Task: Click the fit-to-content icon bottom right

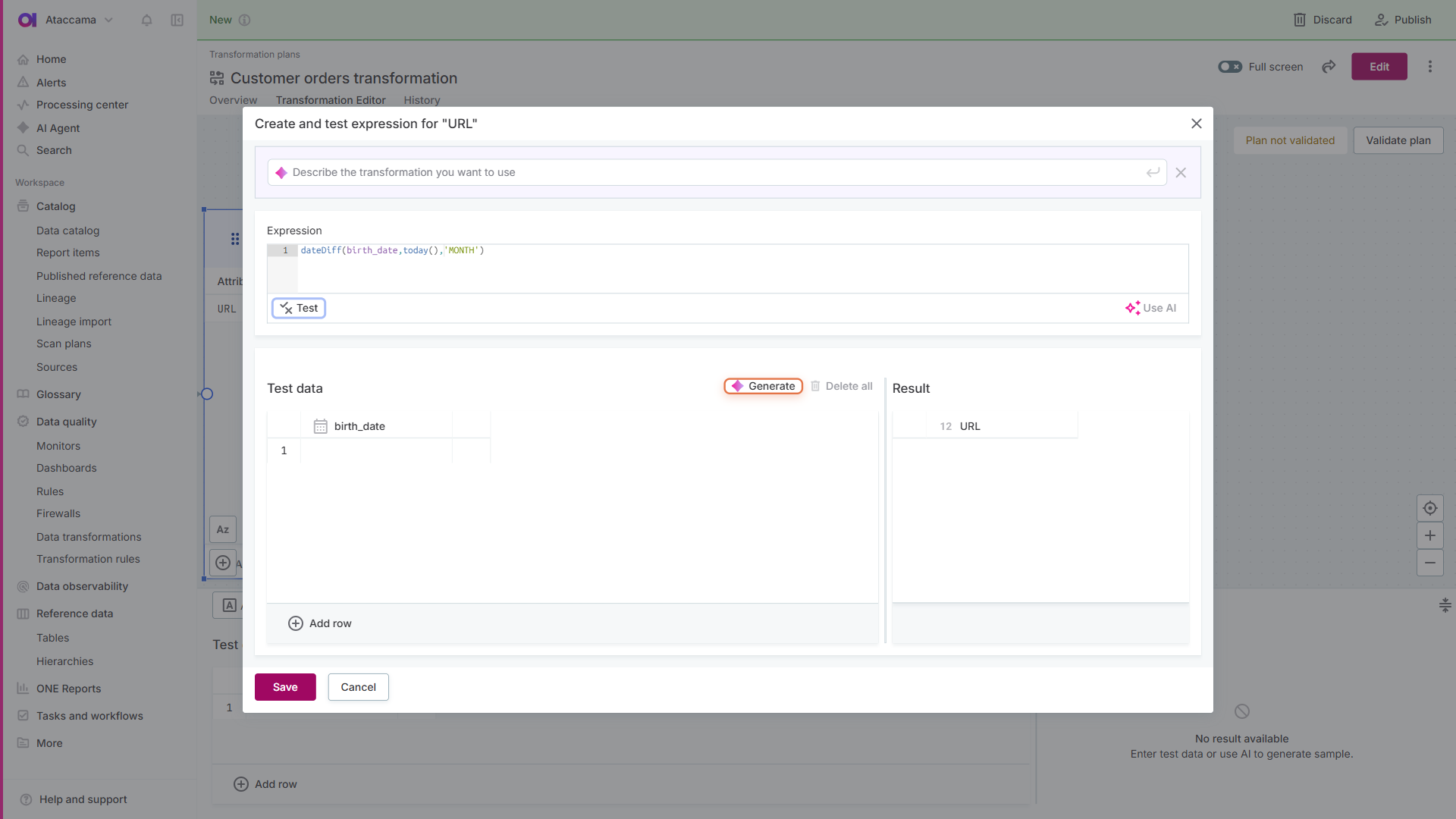Action: click(x=1445, y=605)
